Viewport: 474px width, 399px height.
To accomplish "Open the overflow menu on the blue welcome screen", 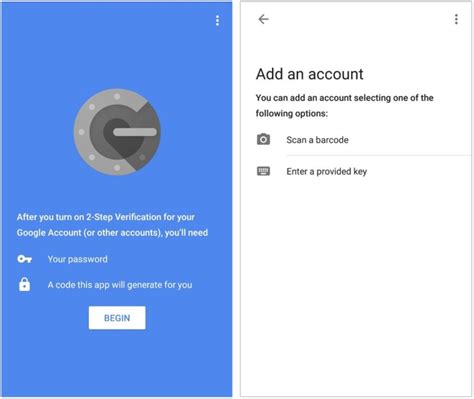I will click(217, 21).
